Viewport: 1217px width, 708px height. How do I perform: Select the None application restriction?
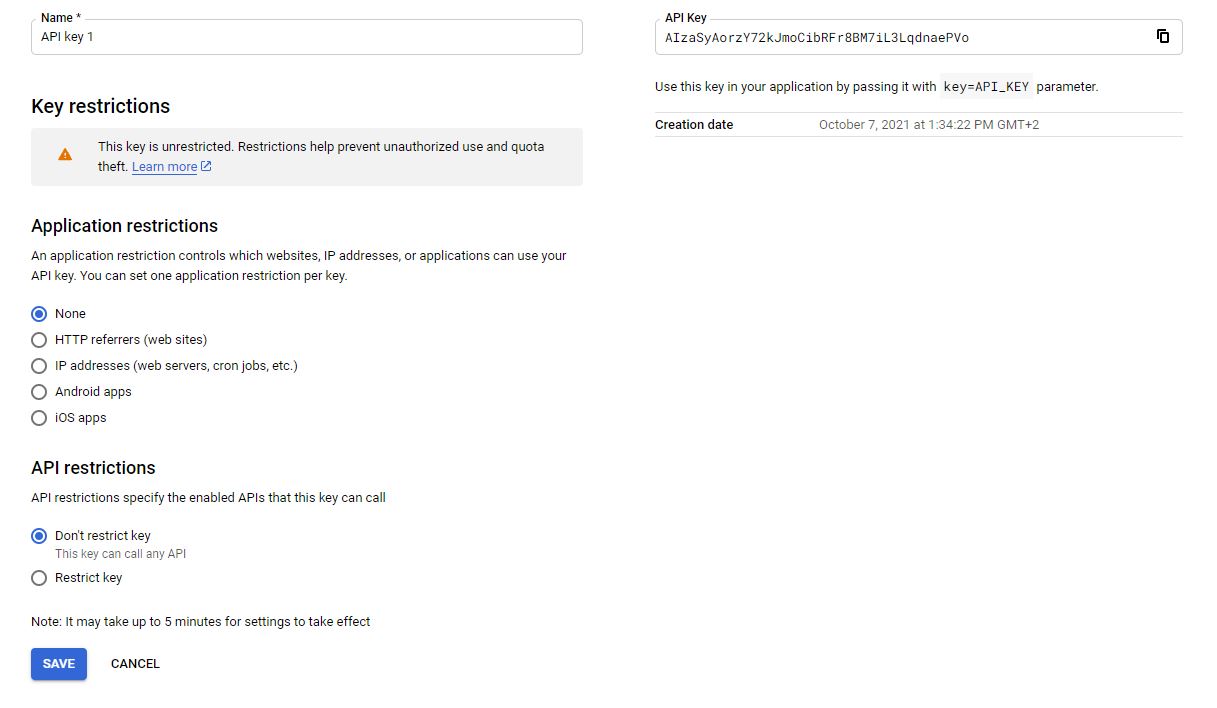point(39,314)
